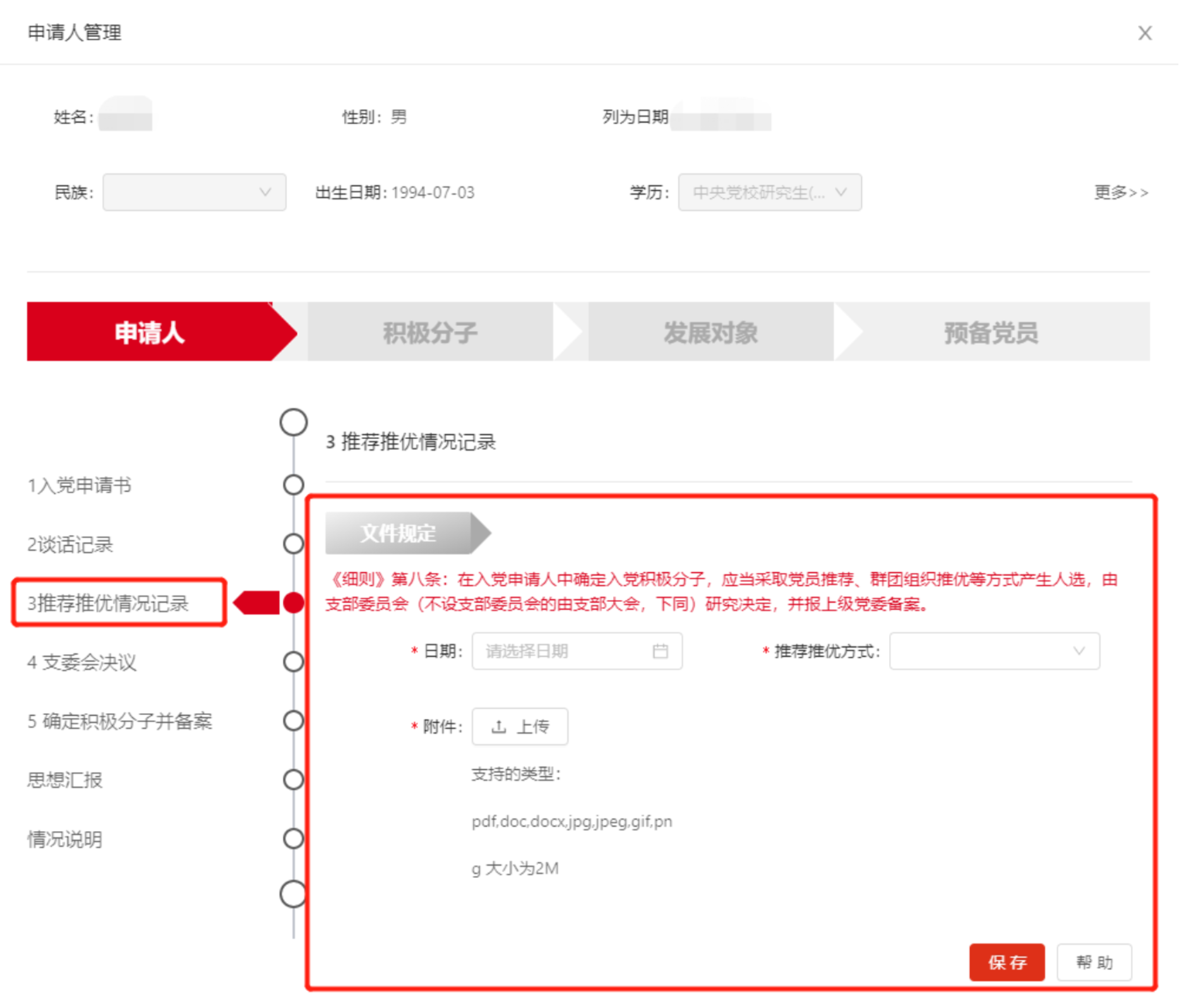Click the timeline circle beside 1入党申请书
1179x1008 pixels.
tap(294, 485)
